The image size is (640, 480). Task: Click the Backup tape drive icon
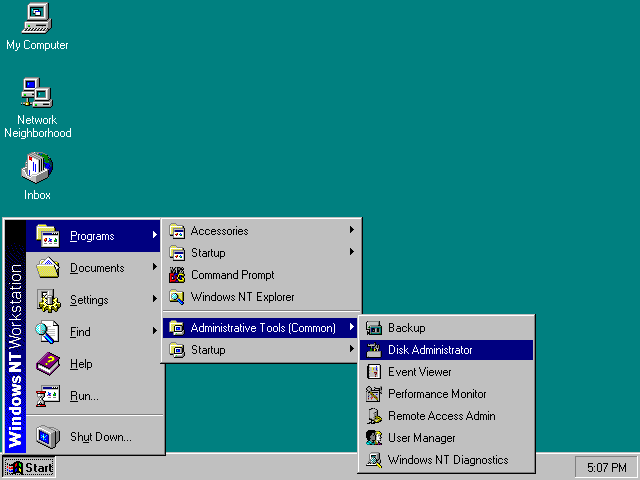[373, 328]
